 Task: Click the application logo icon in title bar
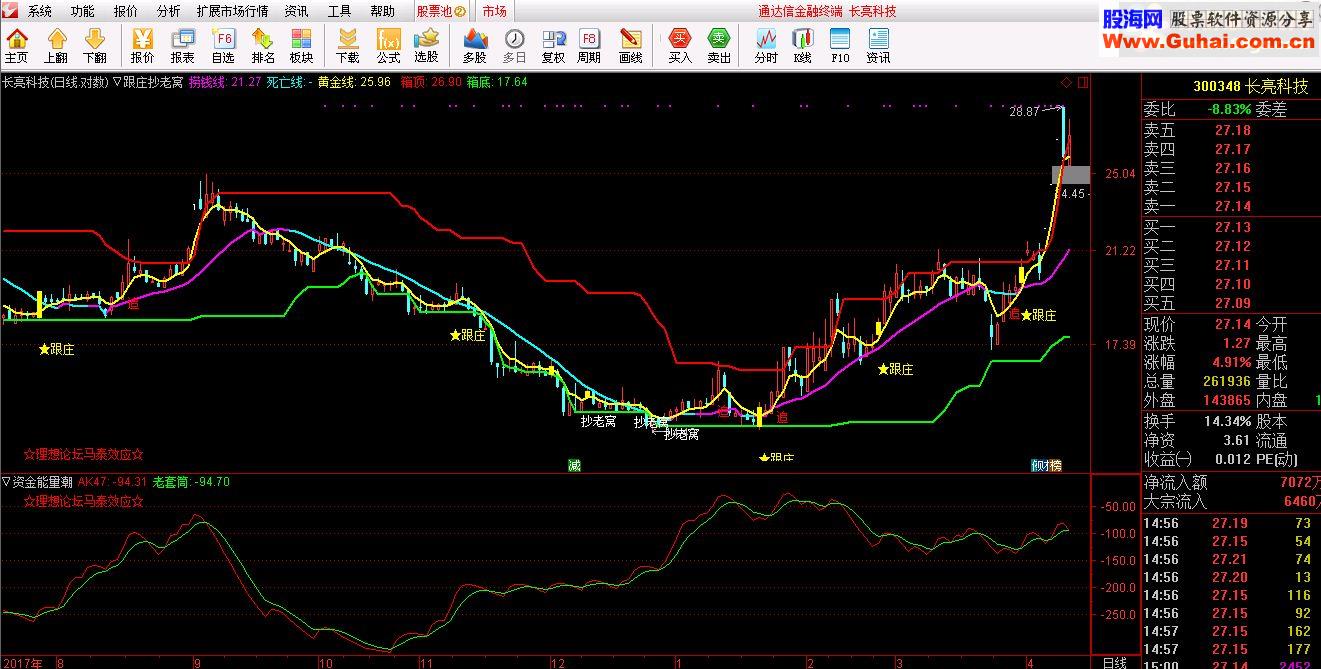pyautogui.click(x=11, y=11)
